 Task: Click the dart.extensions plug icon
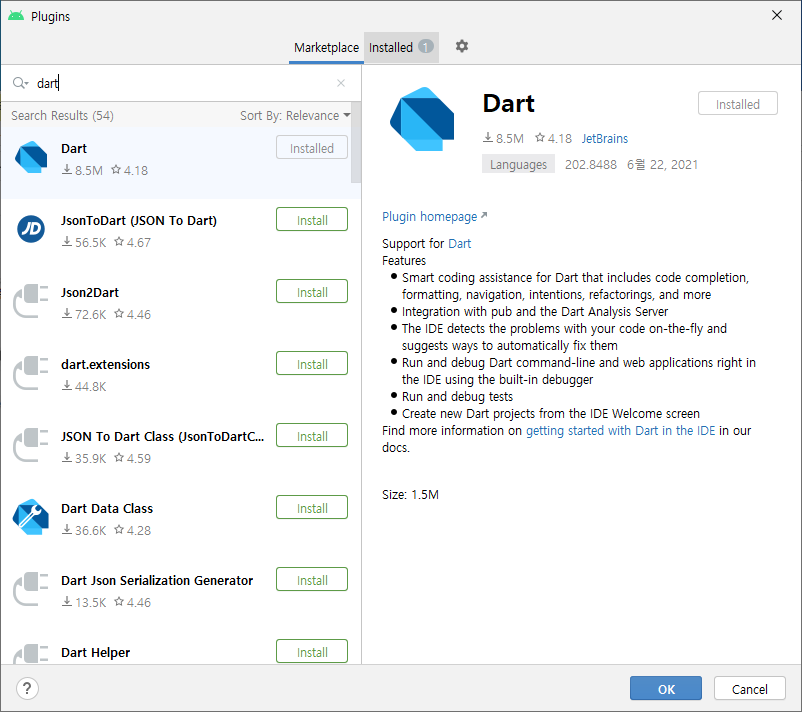[31, 373]
